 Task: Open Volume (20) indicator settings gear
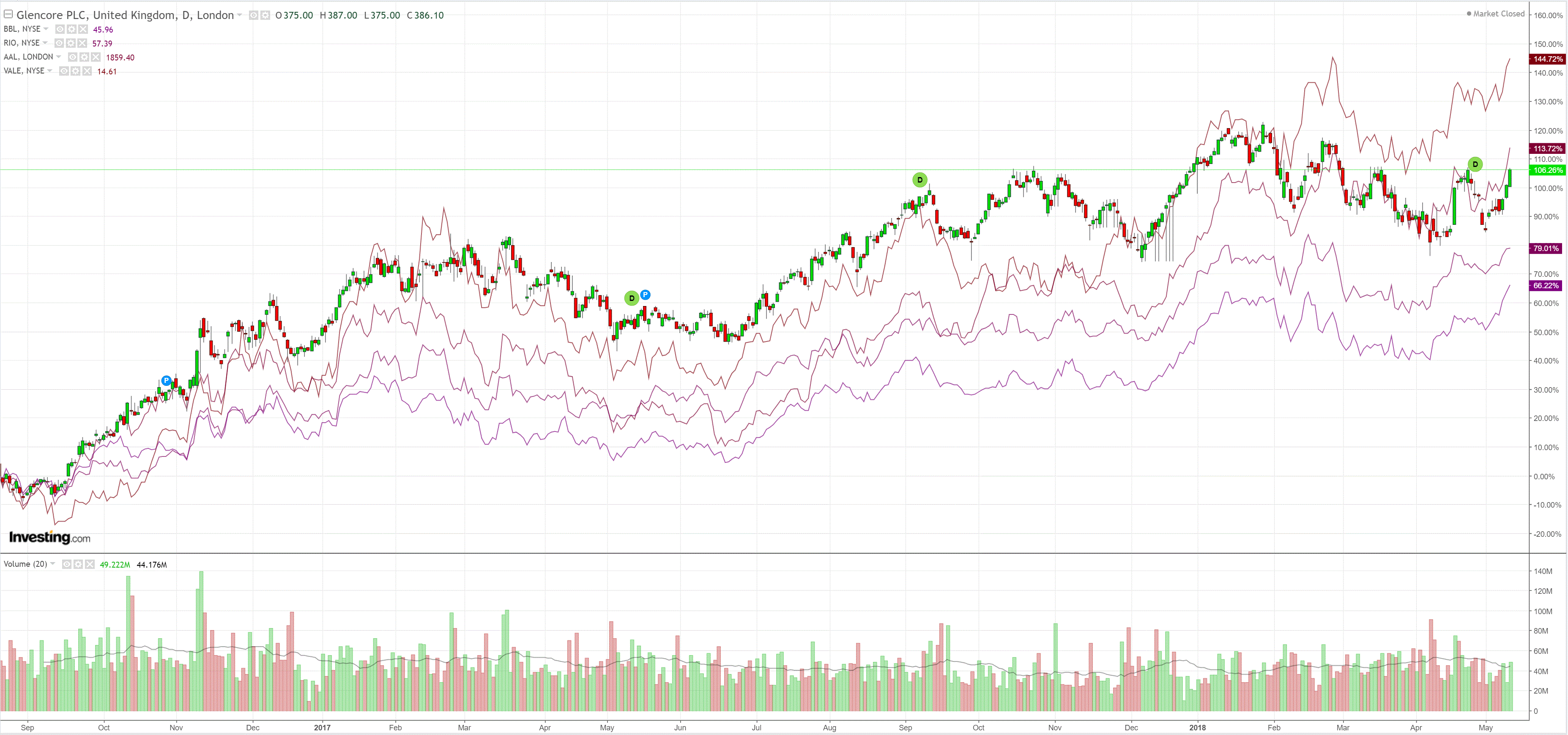coord(78,565)
